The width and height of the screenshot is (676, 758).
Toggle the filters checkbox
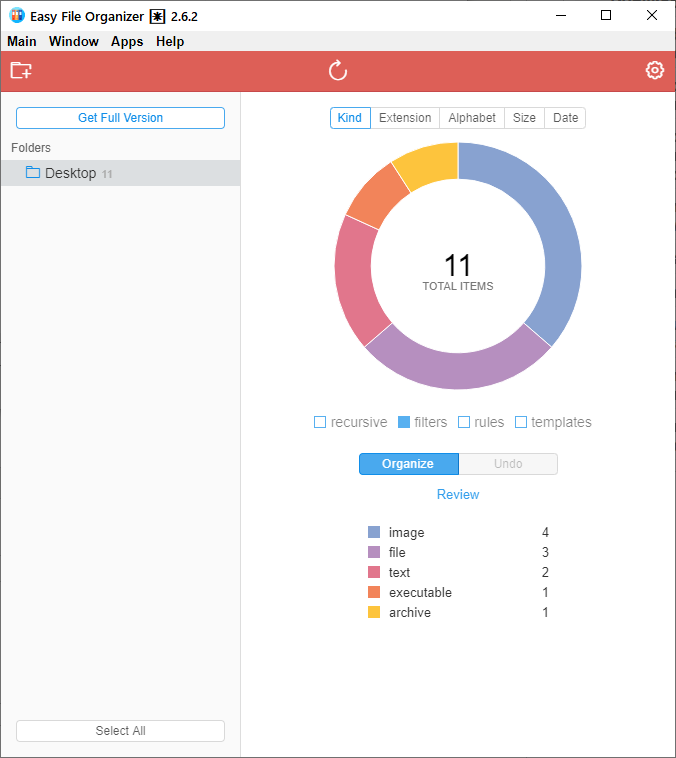coord(404,422)
